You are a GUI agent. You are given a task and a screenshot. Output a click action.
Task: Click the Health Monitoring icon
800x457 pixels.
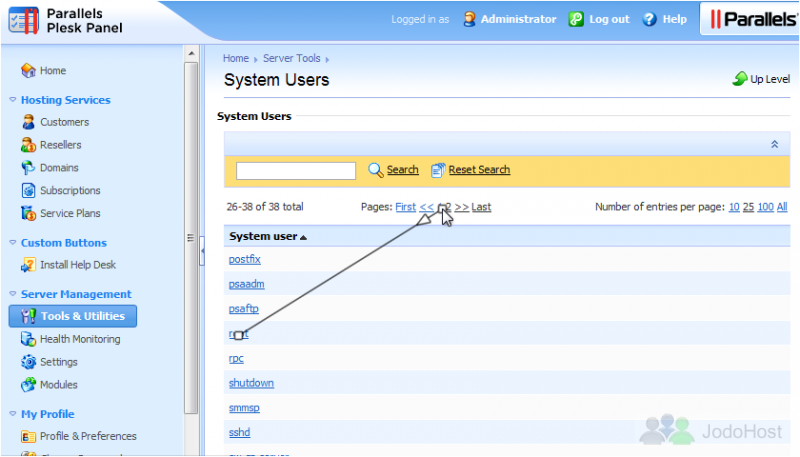(28, 339)
